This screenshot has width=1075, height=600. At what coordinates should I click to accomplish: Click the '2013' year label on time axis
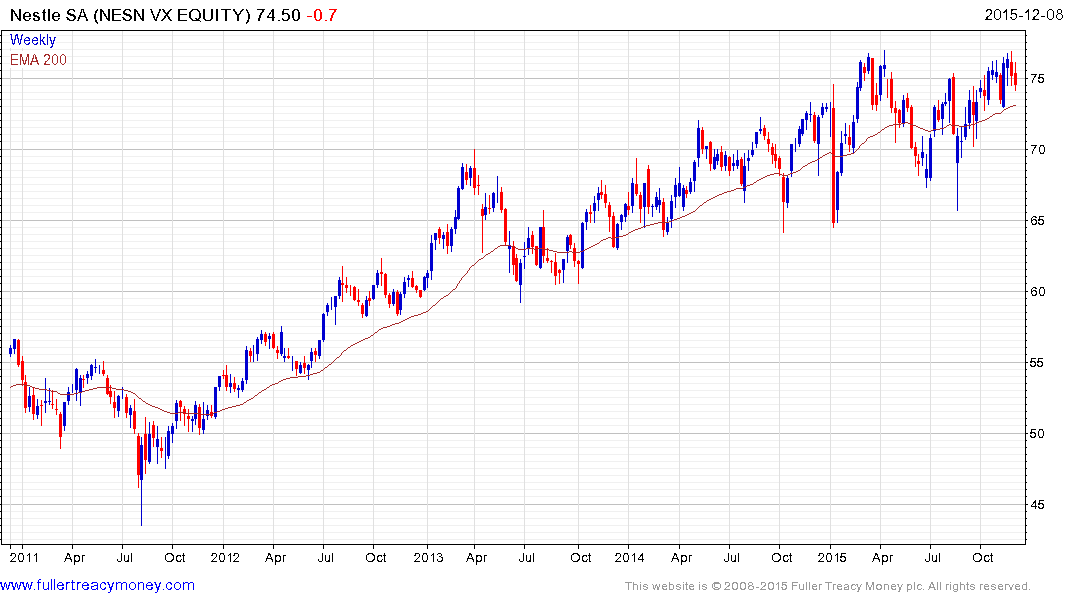point(428,557)
